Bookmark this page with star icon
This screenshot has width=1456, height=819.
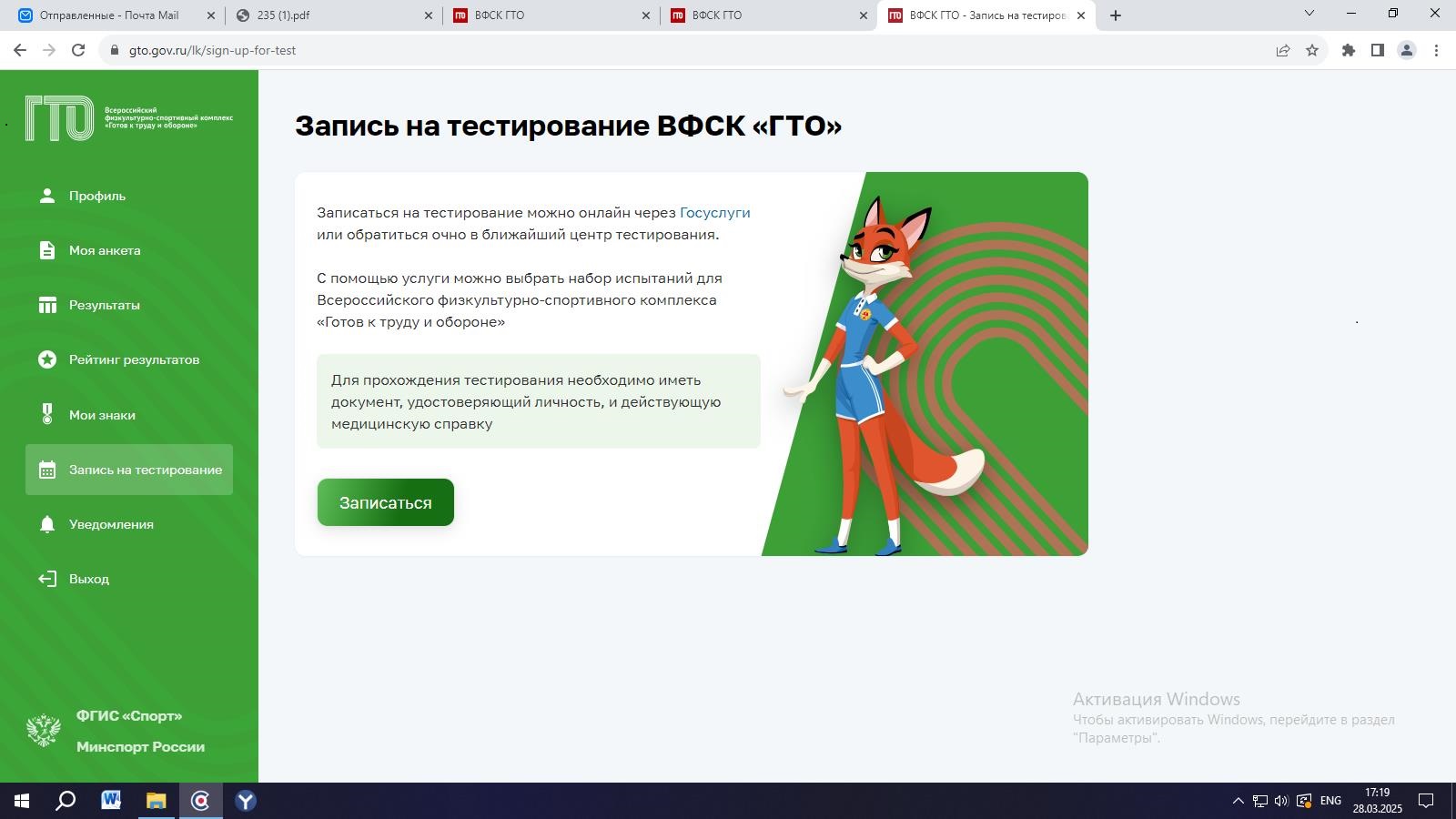click(1312, 50)
